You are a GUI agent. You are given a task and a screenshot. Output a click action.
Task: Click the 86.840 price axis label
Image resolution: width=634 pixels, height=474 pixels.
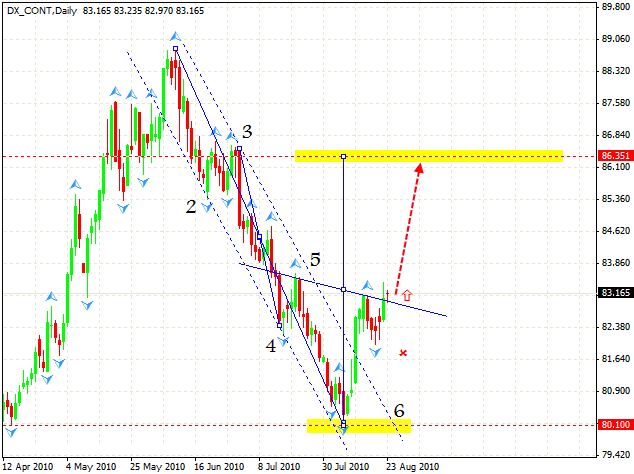click(616, 135)
